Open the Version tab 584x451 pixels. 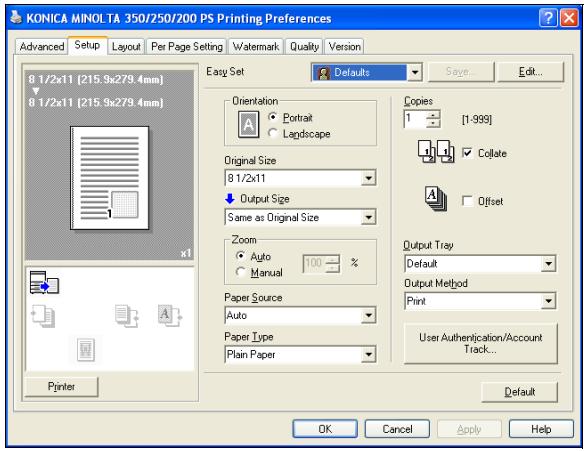345,47
